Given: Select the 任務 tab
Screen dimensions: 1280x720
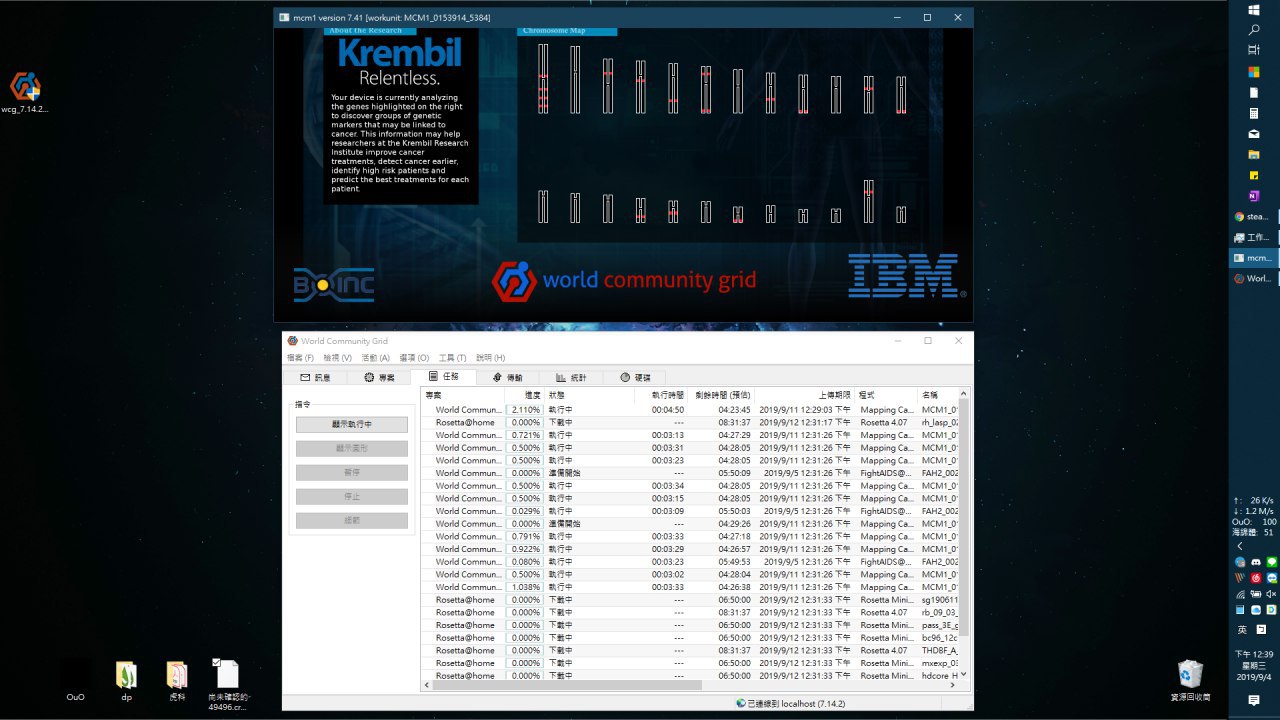Looking at the screenshot, I should [x=443, y=377].
